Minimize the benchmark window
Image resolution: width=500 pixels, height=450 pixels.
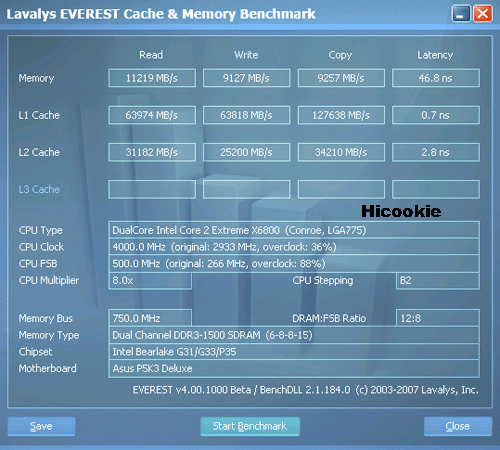[x=461, y=14]
